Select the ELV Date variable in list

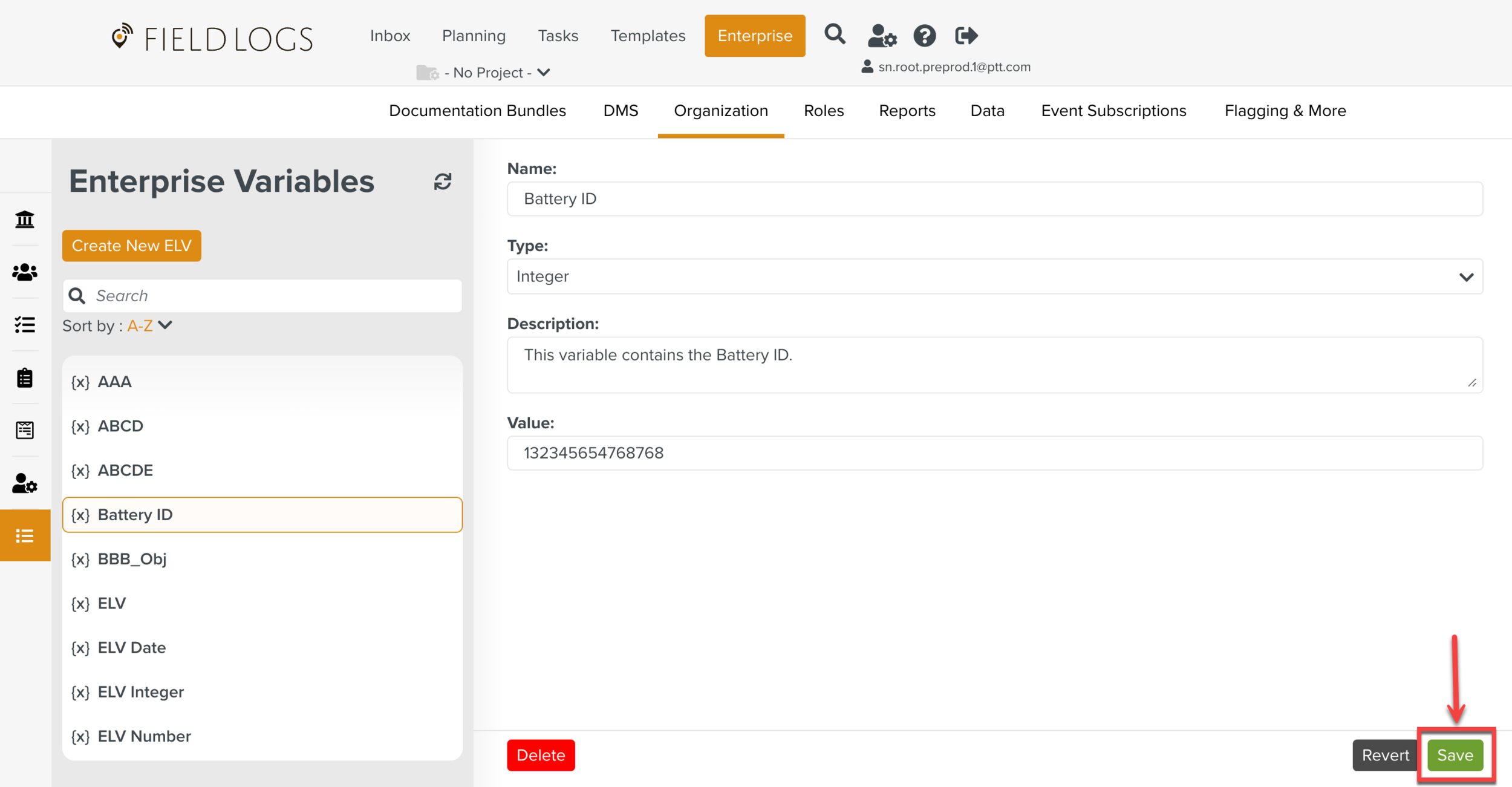pyautogui.click(x=132, y=647)
